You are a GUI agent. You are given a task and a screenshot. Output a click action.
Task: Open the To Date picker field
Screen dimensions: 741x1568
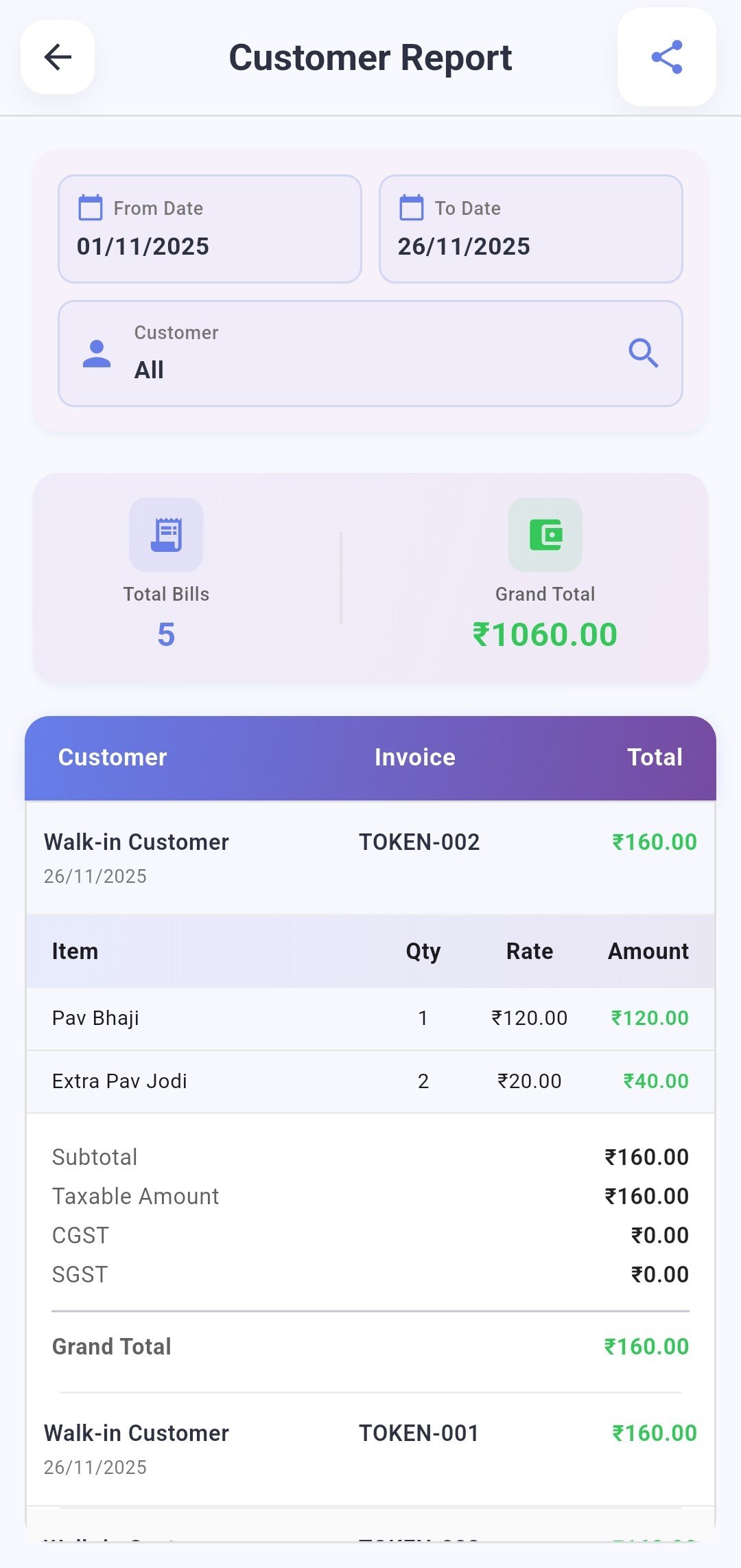530,229
